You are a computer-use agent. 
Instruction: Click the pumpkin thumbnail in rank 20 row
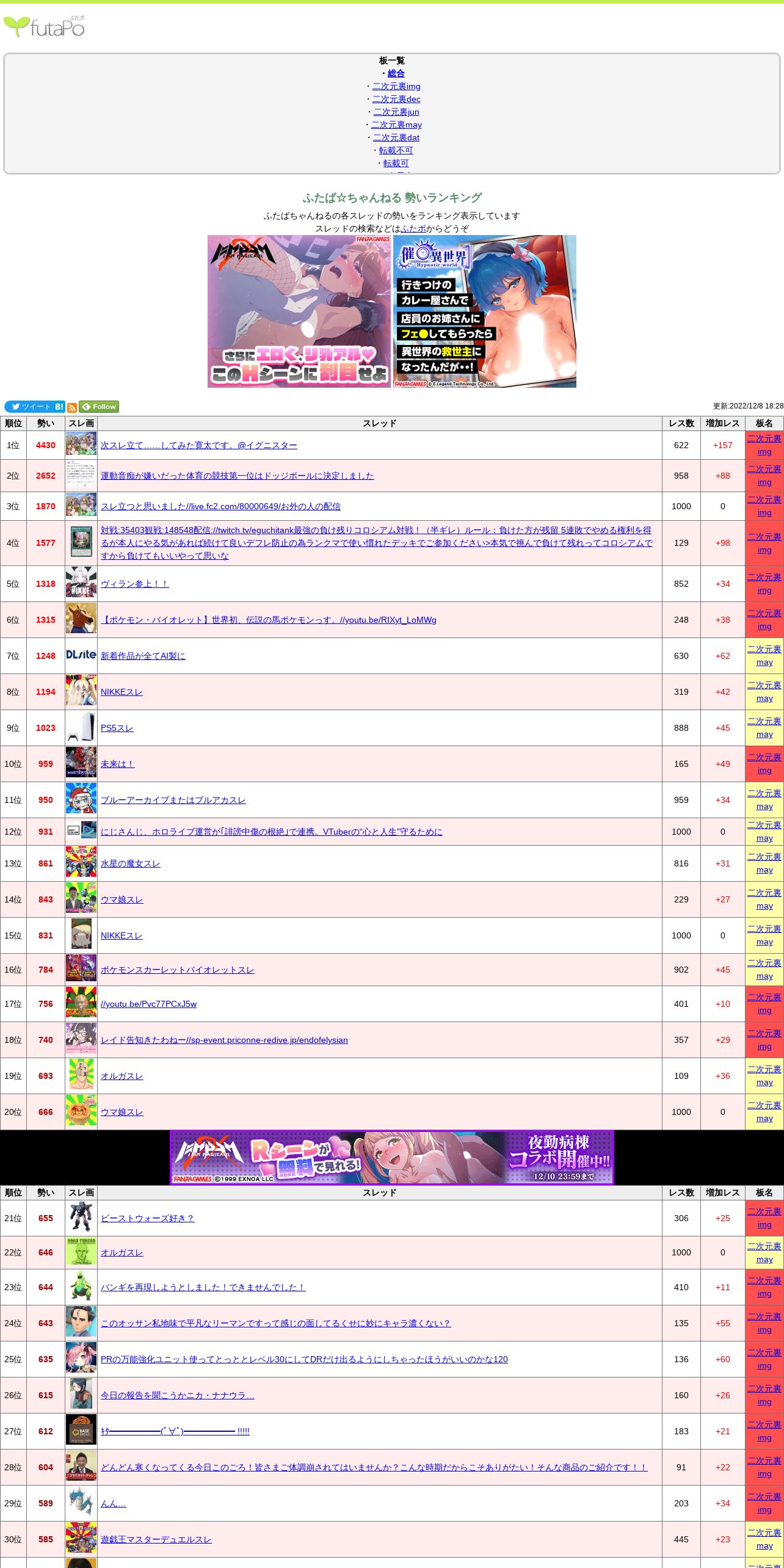[x=81, y=1111]
